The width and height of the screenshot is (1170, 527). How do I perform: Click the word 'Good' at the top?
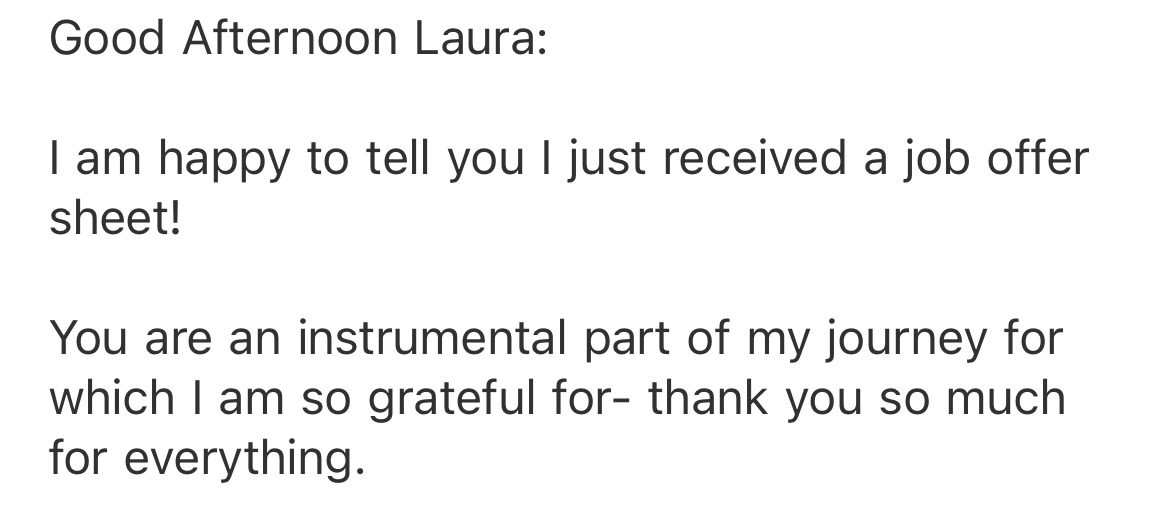pyautogui.click(x=107, y=37)
